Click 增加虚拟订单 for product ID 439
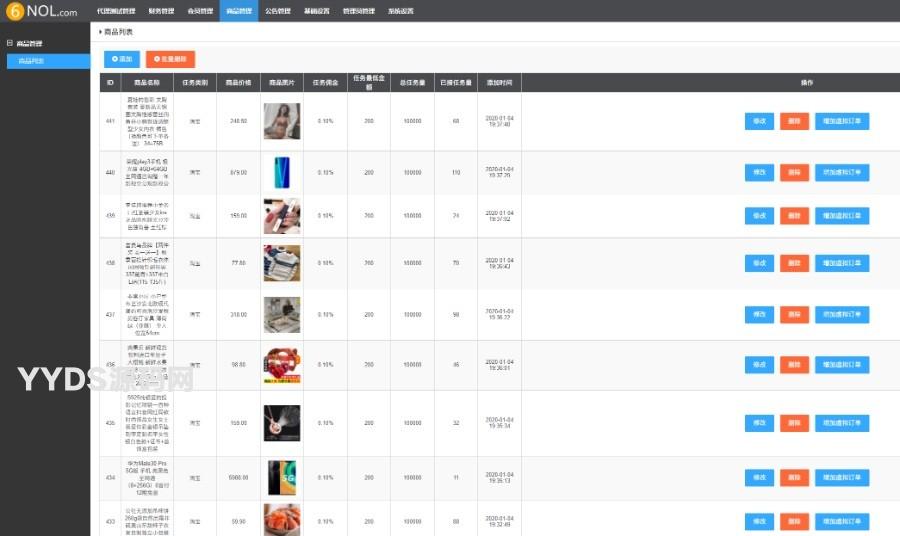The width and height of the screenshot is (900, 536). click(x=841, y=215)
